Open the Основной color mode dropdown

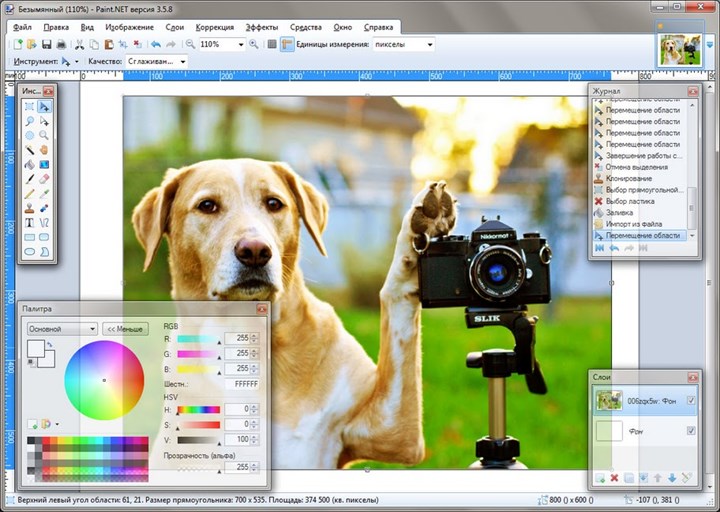92,328
